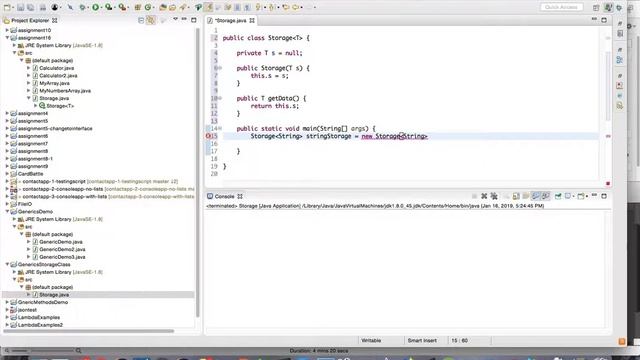This screenshot has height=360, width=640.
Task: Maximize the Console view
Action: click(x=604, y=196)
